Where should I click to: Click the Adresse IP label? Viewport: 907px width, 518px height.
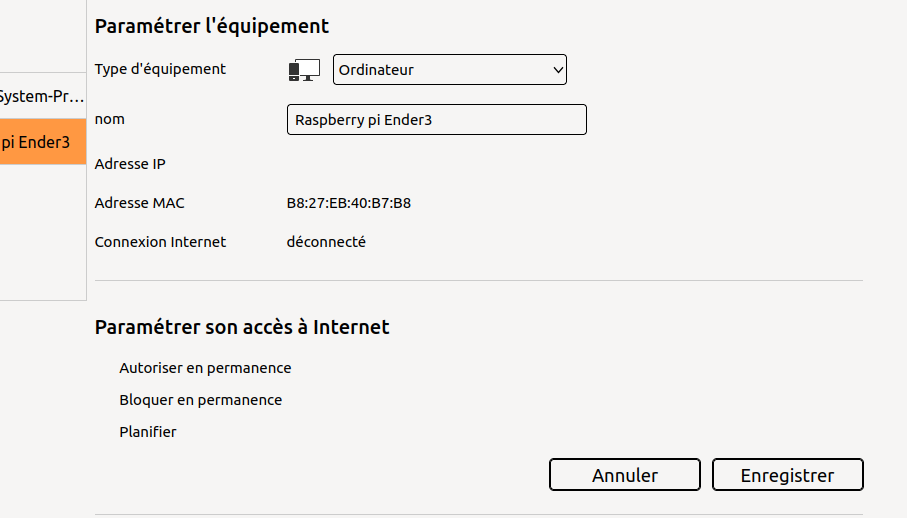pyautogui.click(x=130, y=163)
